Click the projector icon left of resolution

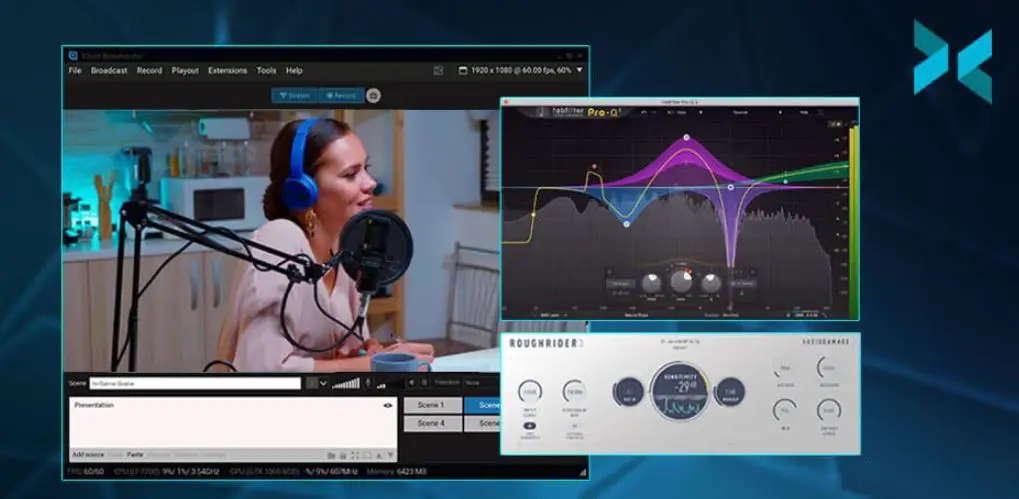click(x=438, y=70)
